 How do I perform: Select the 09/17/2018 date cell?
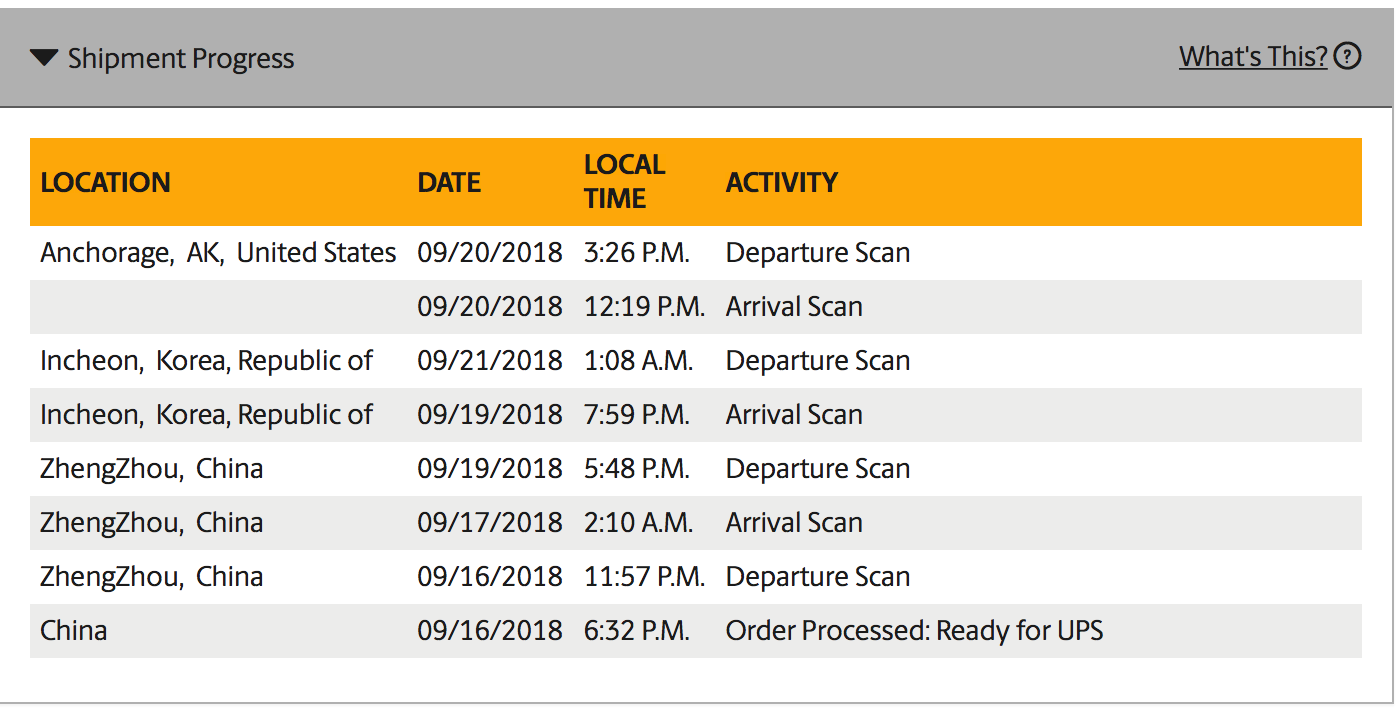coord(490,523)
